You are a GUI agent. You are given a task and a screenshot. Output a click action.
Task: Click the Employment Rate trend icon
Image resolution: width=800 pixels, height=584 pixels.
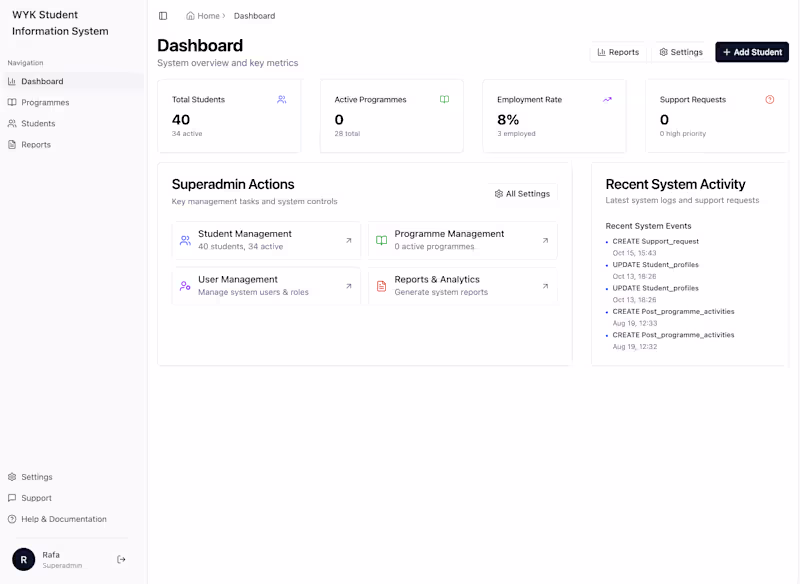[607, 100]
